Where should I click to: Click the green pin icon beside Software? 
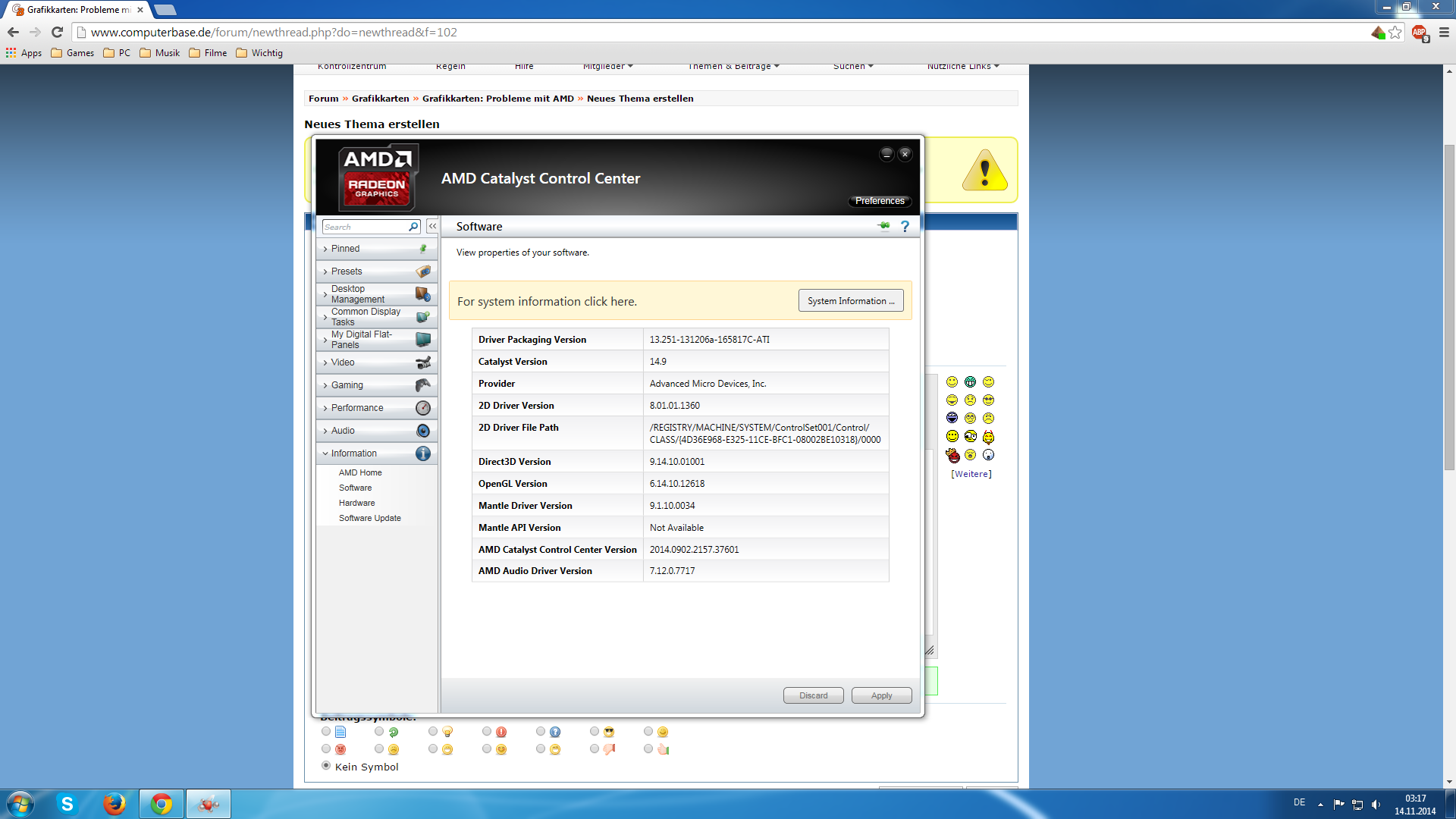(883, 226)
